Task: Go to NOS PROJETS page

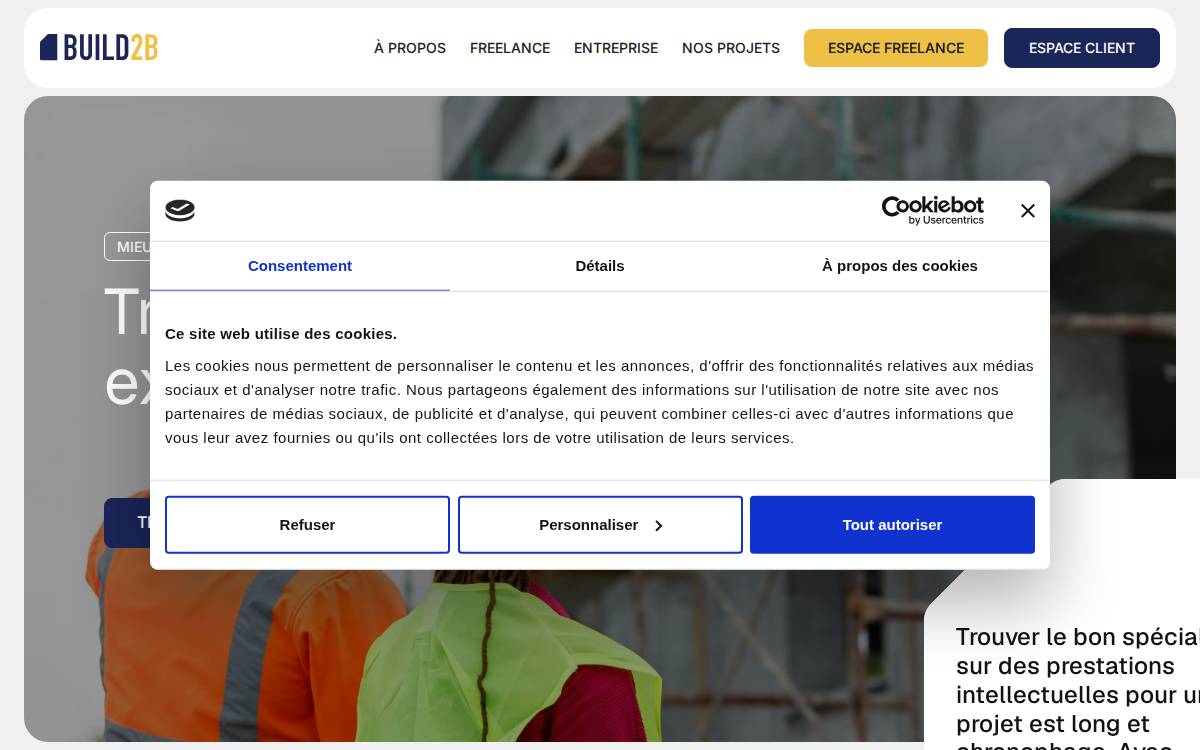Action: tap(731, 48)
